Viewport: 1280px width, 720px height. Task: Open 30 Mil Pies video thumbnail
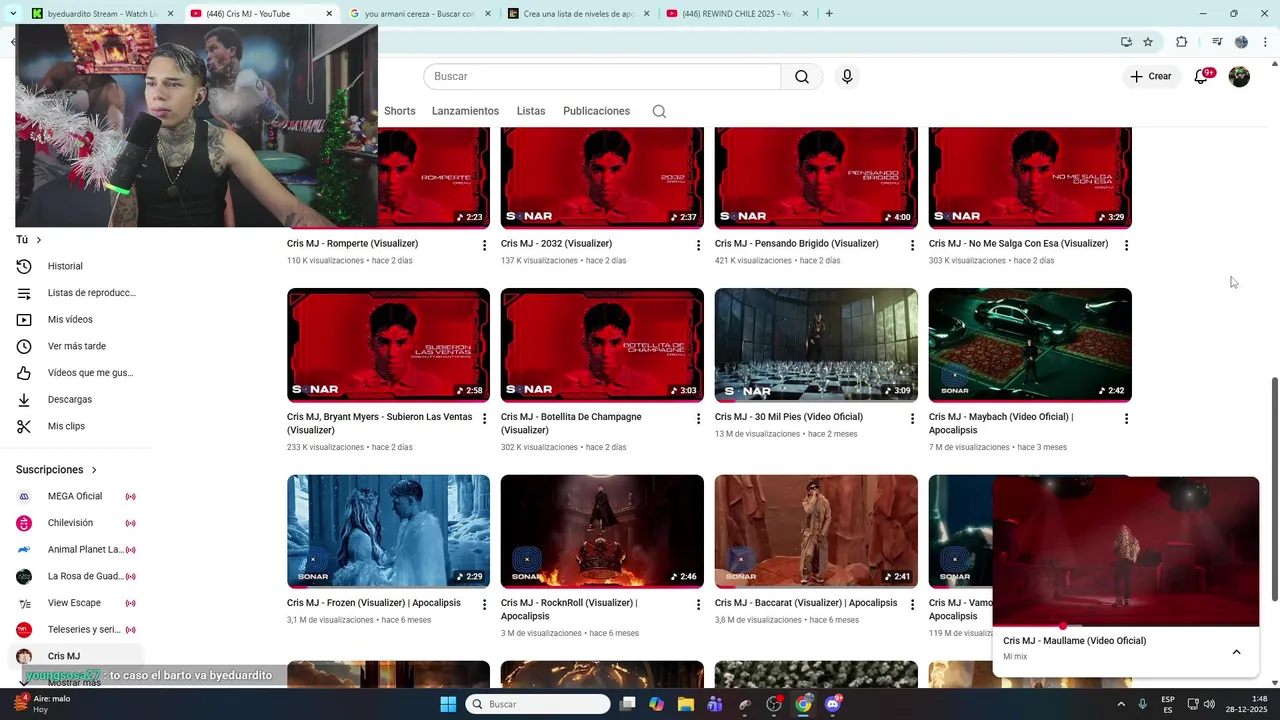(816, 345)
